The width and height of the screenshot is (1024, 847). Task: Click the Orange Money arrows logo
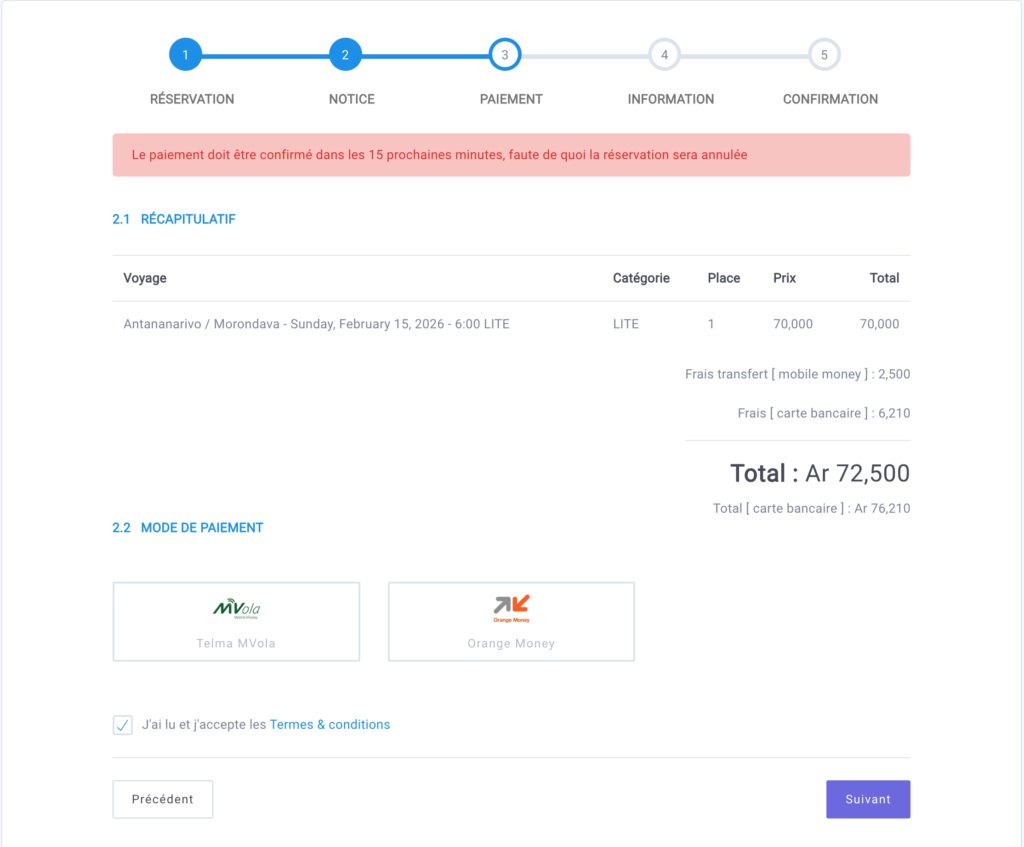click(x=511, y=606)
